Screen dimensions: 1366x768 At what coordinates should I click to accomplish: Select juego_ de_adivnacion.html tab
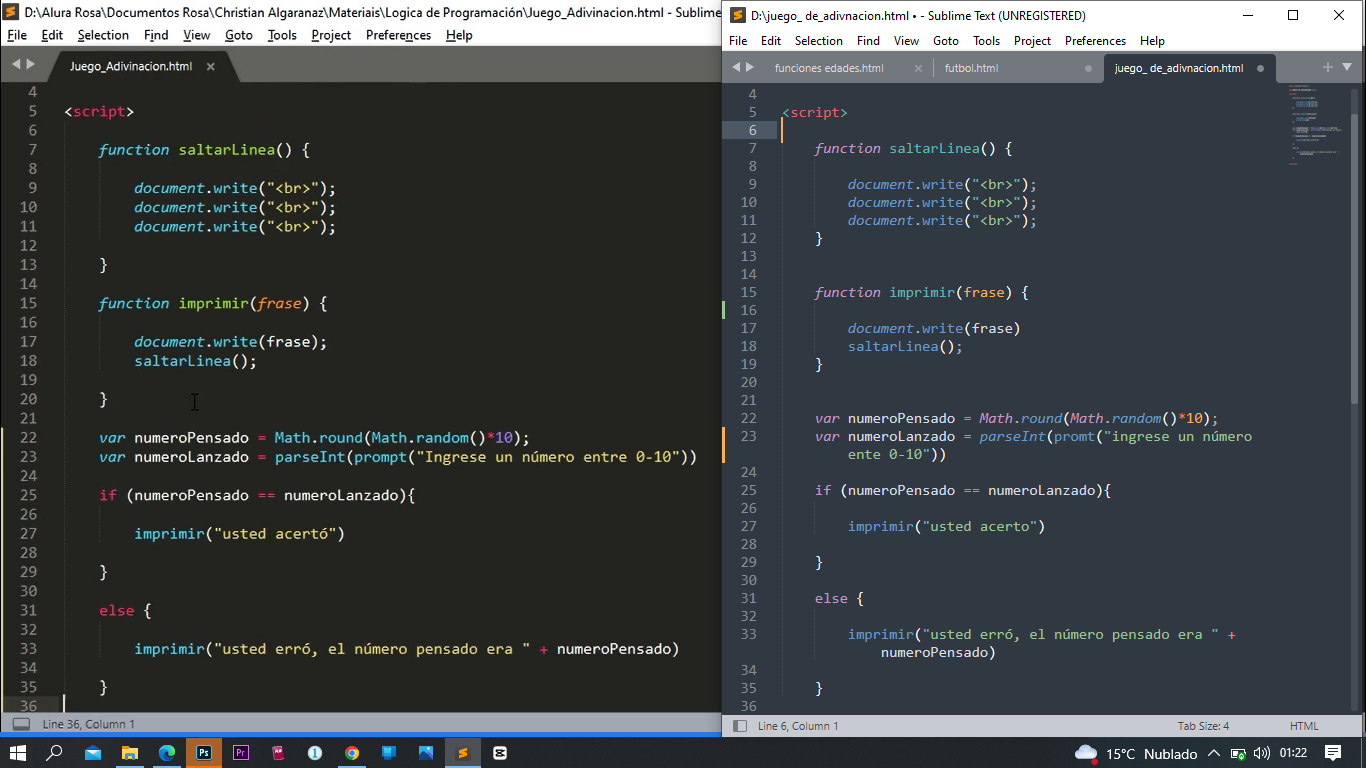coord(1179,68)
